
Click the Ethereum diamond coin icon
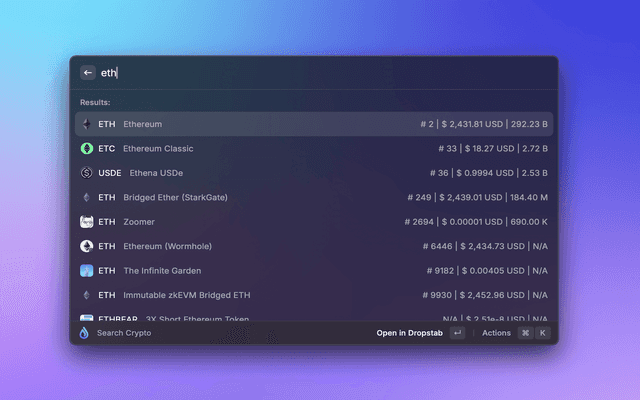pos(86,124)
